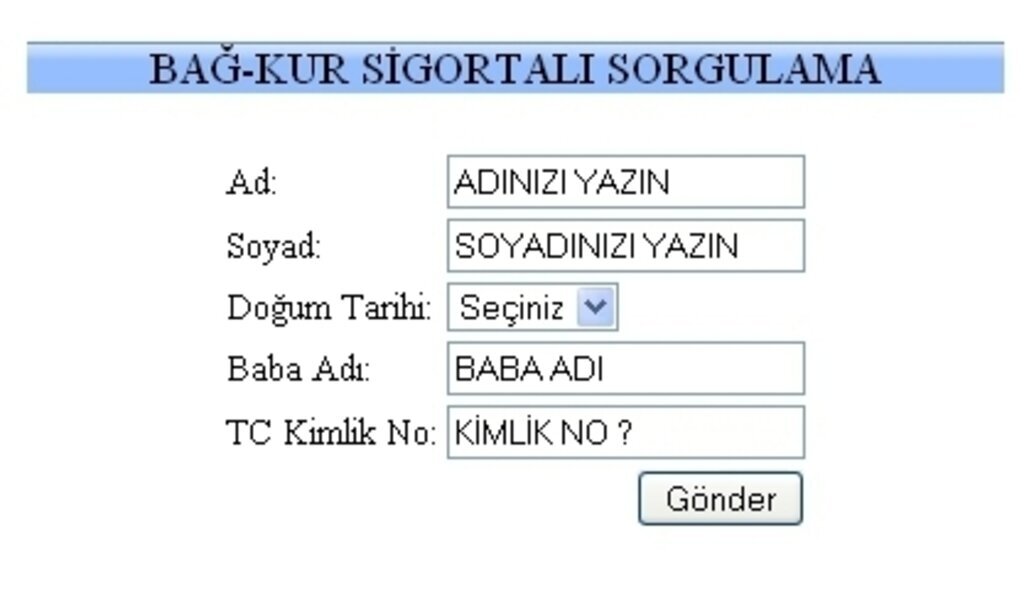Click the KİMLİK NO ? placeholder field
This screenshot has width=1024, height=609.
[x=625, y=430]
